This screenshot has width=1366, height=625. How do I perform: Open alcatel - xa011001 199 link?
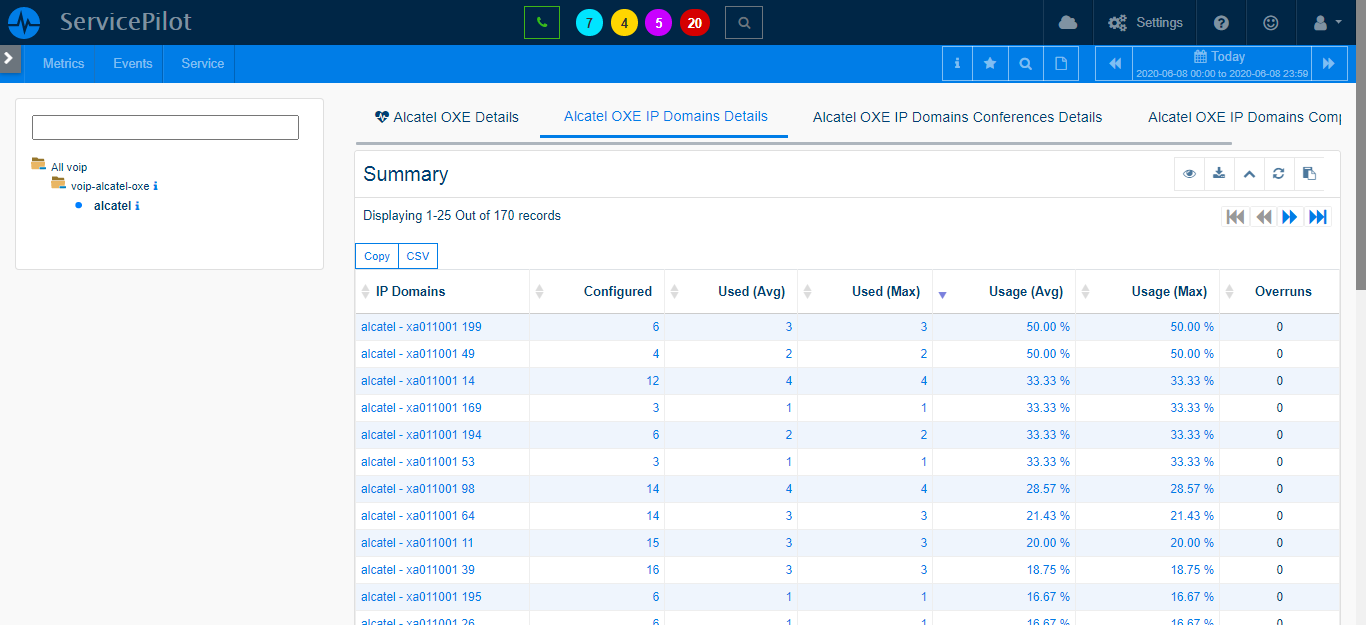[x=421, y=327]
